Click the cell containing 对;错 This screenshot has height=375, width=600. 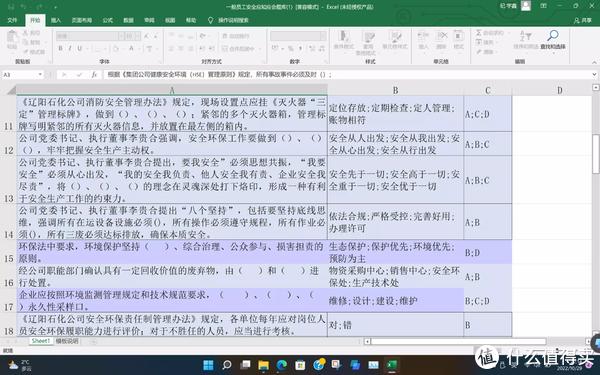395,325
